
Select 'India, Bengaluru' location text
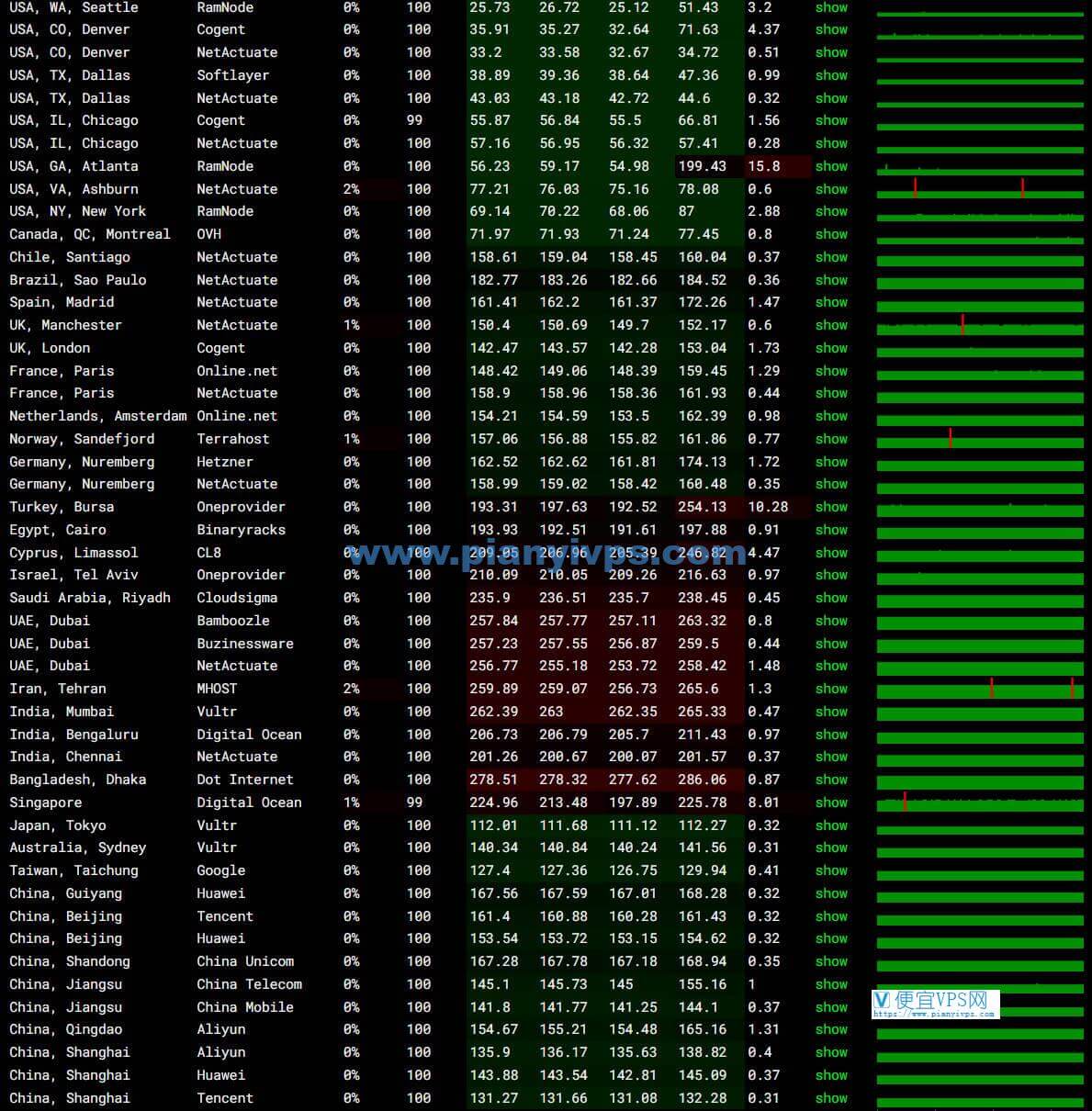73,735
